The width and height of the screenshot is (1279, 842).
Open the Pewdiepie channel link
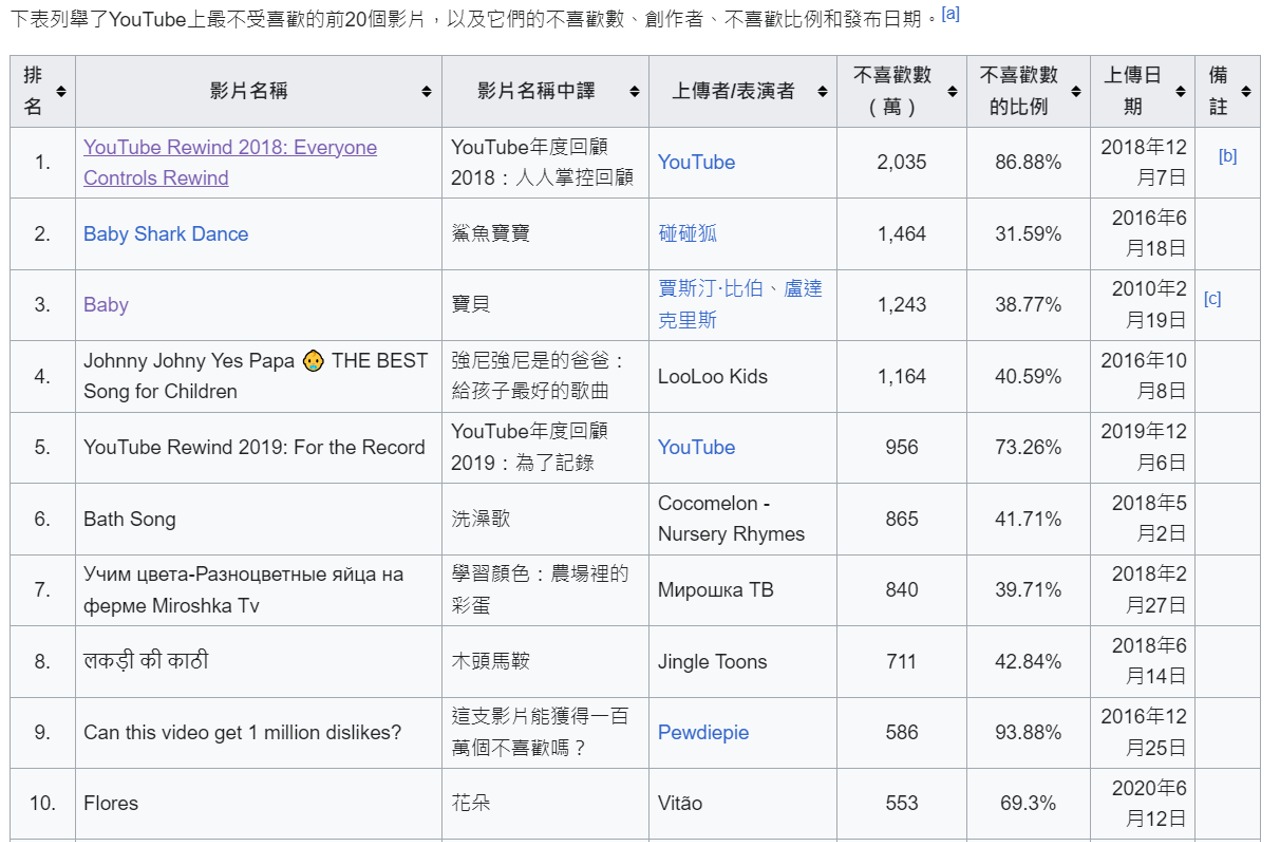coord(703,732)
